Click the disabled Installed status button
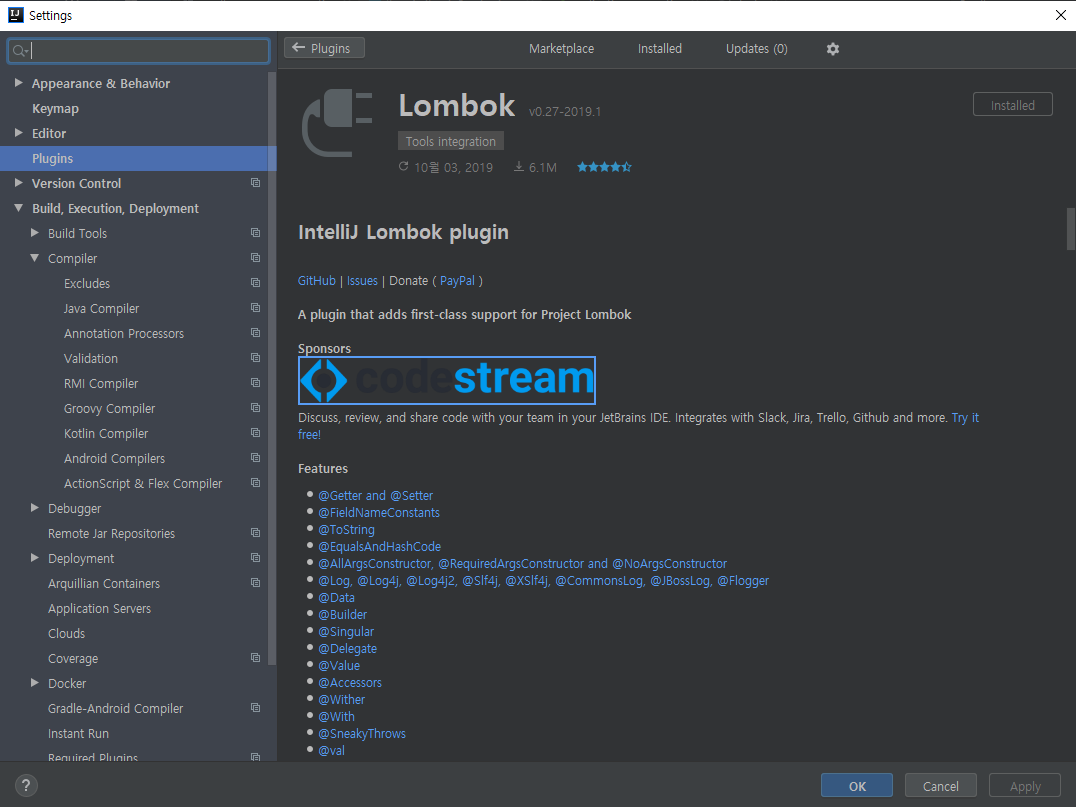1076x807 pixels. pyautogui.click(x=1012, y=105)
